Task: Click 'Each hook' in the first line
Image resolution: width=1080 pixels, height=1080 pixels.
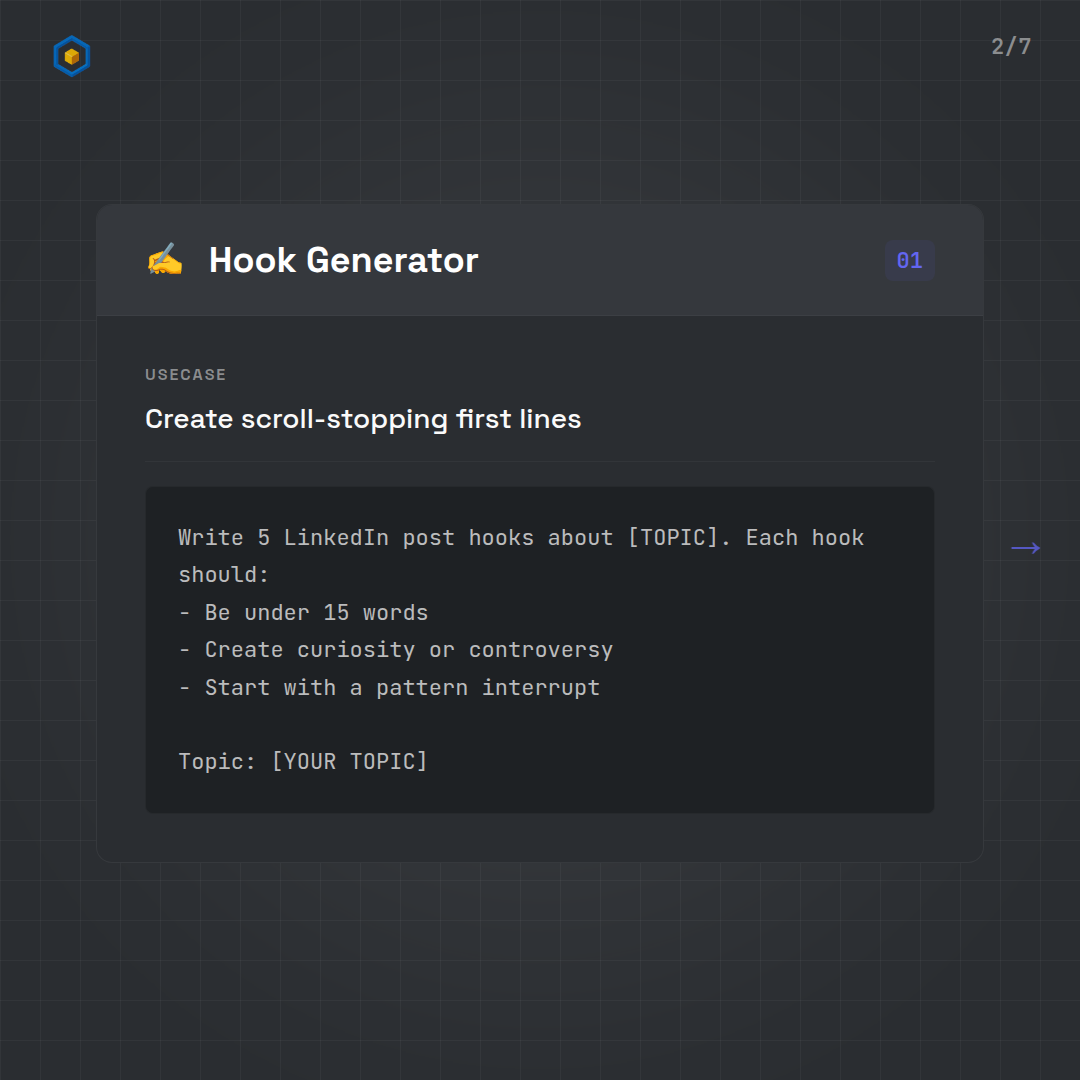Action: pyautogui.click(x=804, y=538)
